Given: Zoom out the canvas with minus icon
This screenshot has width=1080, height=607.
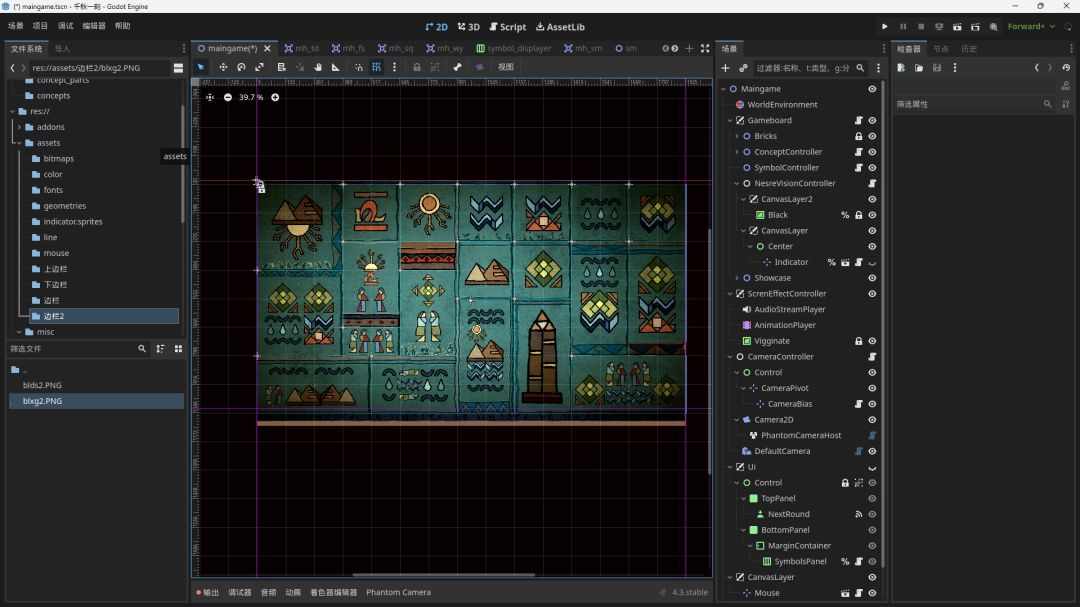Looking at the screenshot, I should [228, 97].
